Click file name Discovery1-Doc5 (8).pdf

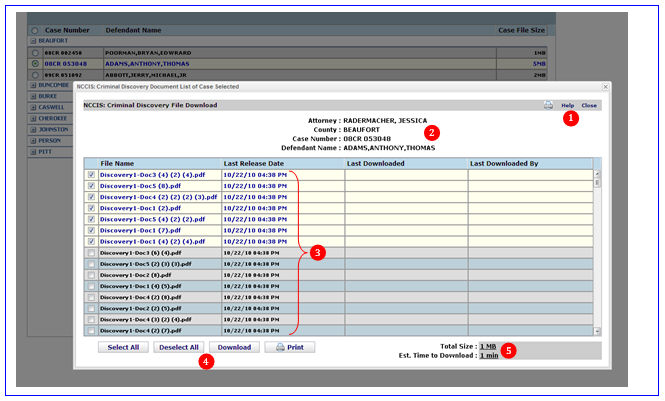pyautogui.click(x=140, y=186)
